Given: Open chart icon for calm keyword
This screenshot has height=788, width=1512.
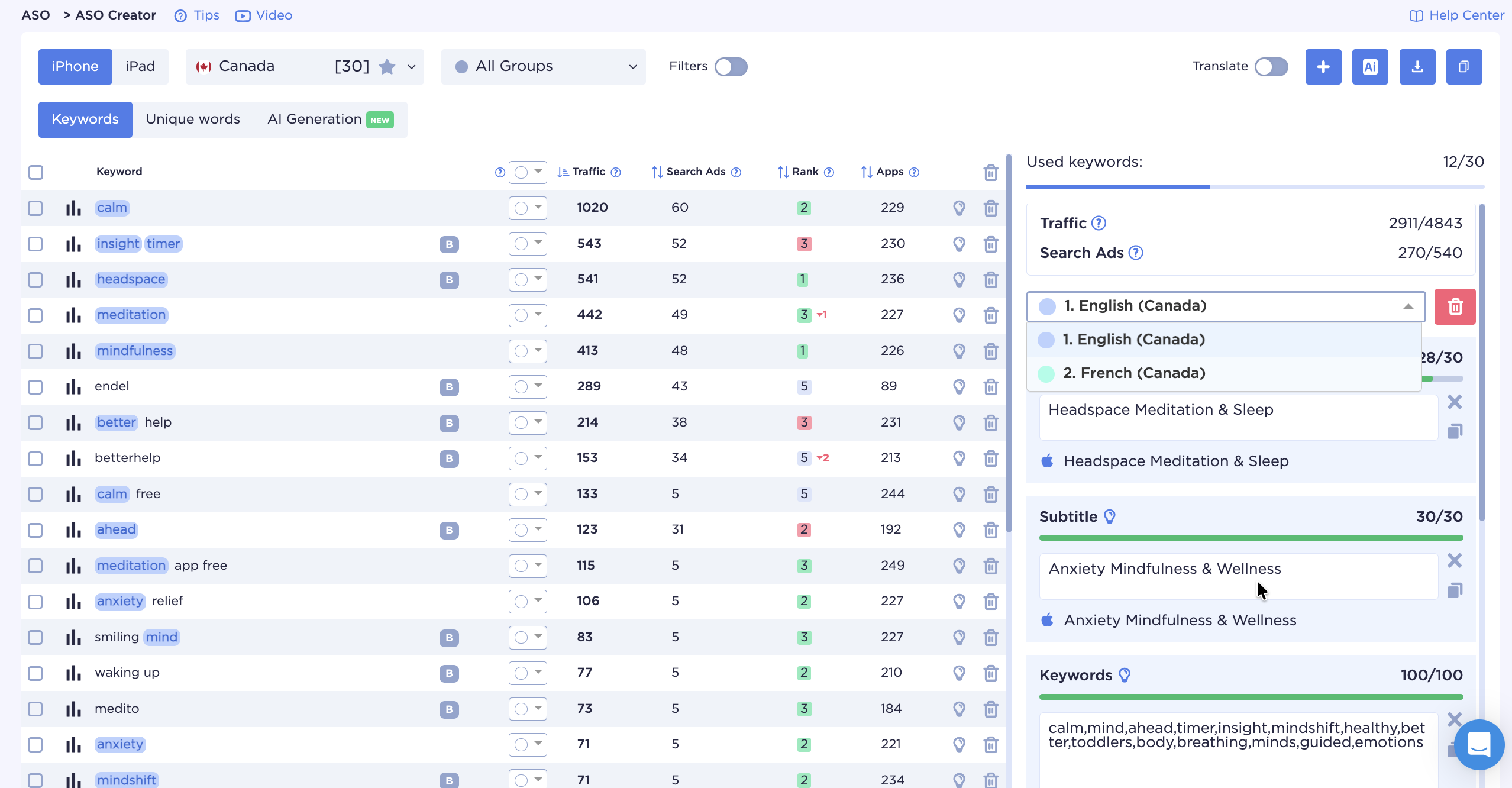Looking at the screenshot, I should [73, 208].
